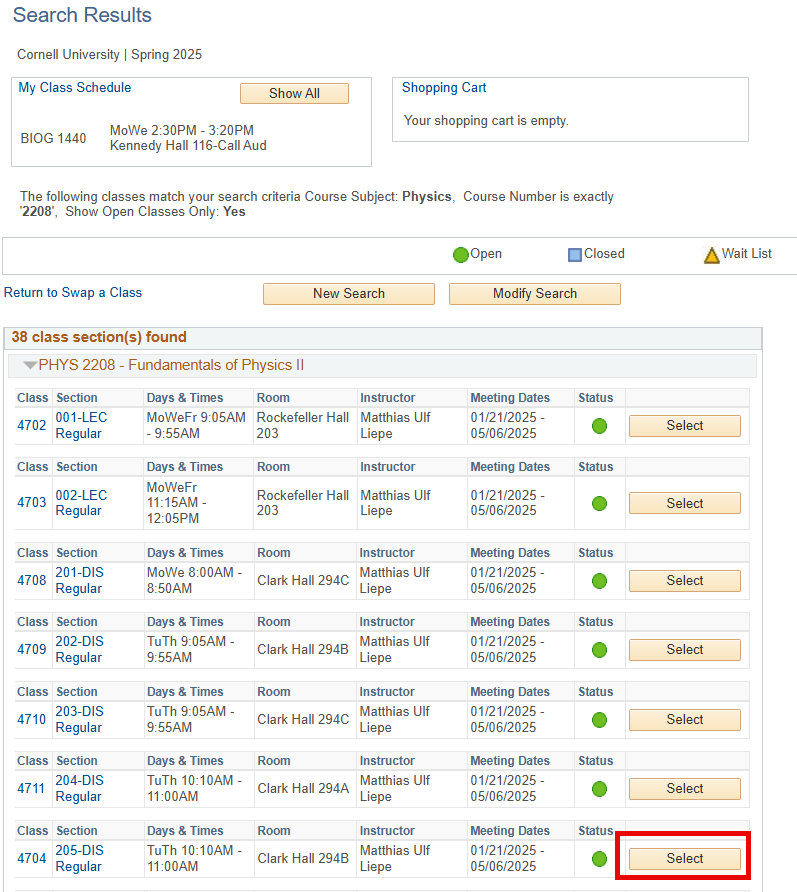797x892 pixels.
Task: Select the 205-DIS section in Clark Hall 294B
Action: (684, 859)
